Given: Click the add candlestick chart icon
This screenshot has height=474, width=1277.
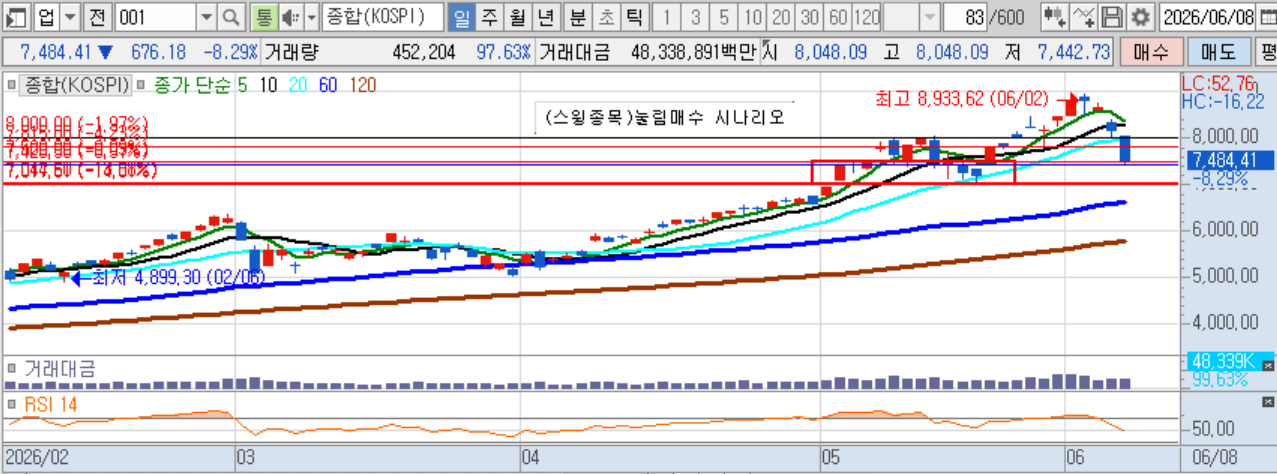Looking at the screenshot, I should (x=1054, y=17).
